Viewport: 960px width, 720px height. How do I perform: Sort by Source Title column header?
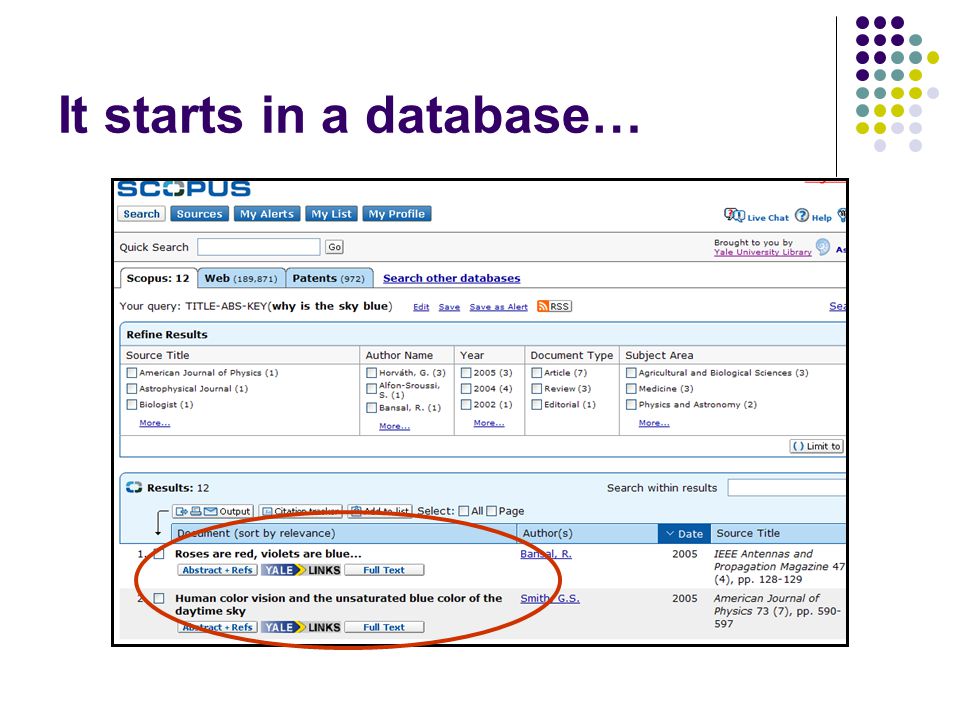click(x=778, y=533)
